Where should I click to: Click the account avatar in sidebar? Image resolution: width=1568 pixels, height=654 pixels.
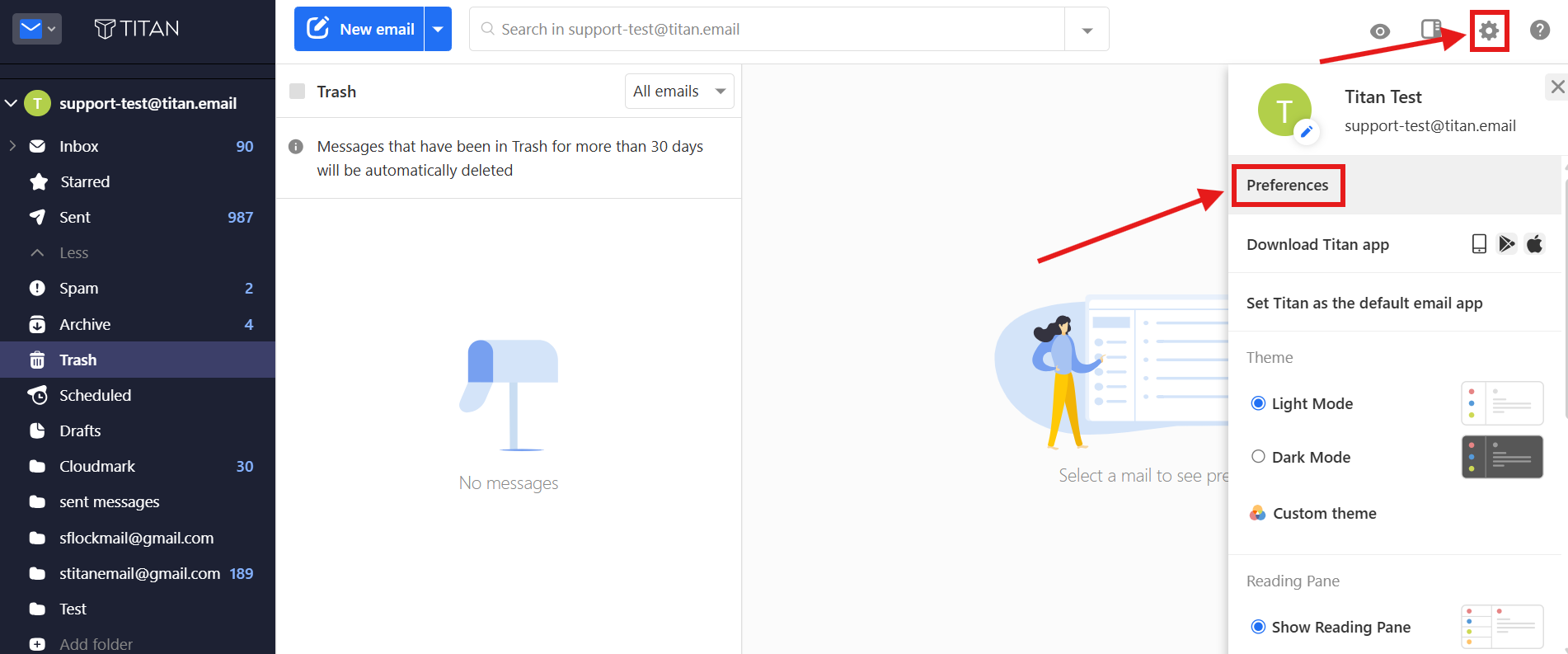(x=37, y=103)
